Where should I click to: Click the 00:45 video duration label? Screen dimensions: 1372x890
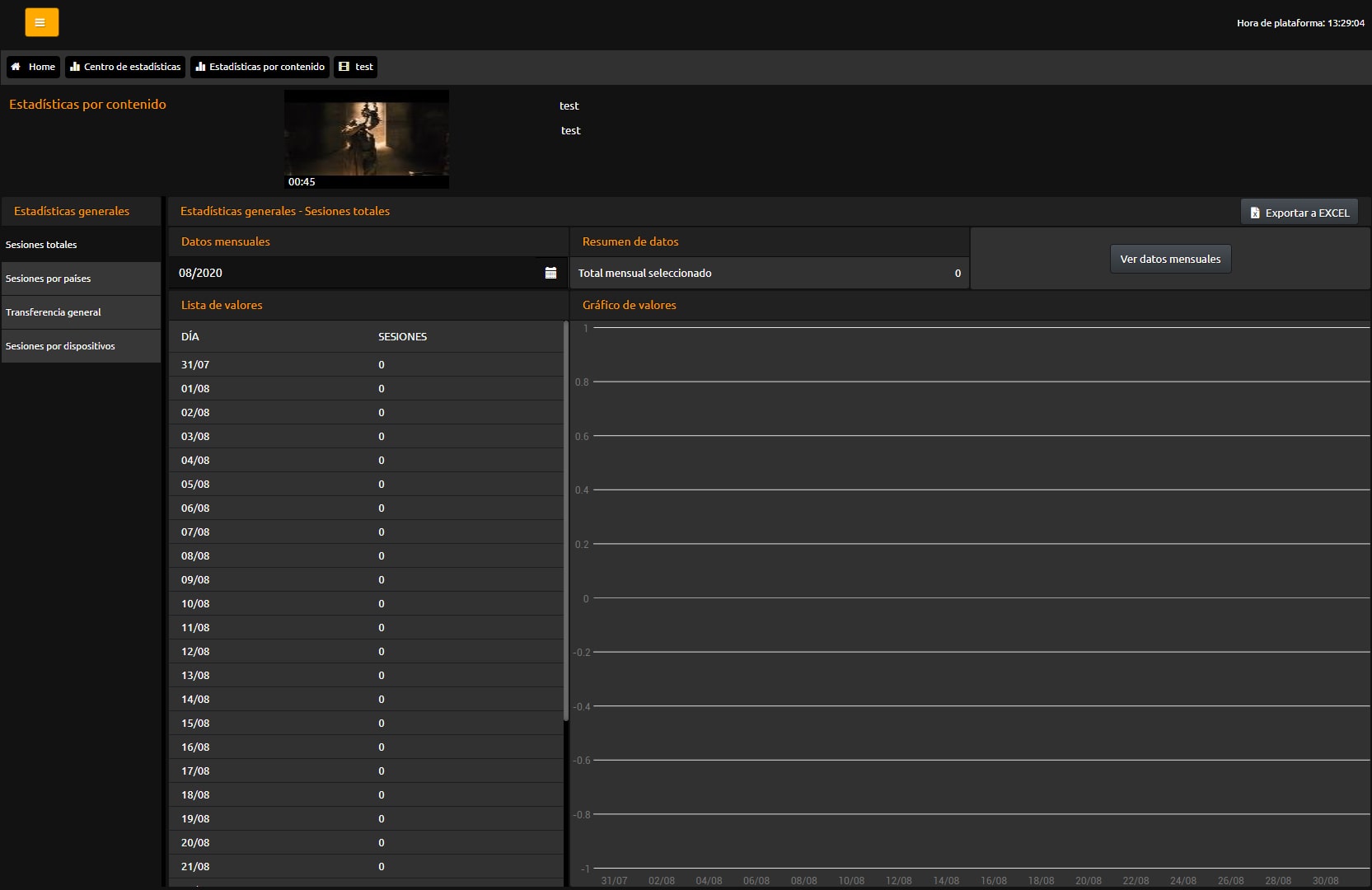click(x=302, y=182)
